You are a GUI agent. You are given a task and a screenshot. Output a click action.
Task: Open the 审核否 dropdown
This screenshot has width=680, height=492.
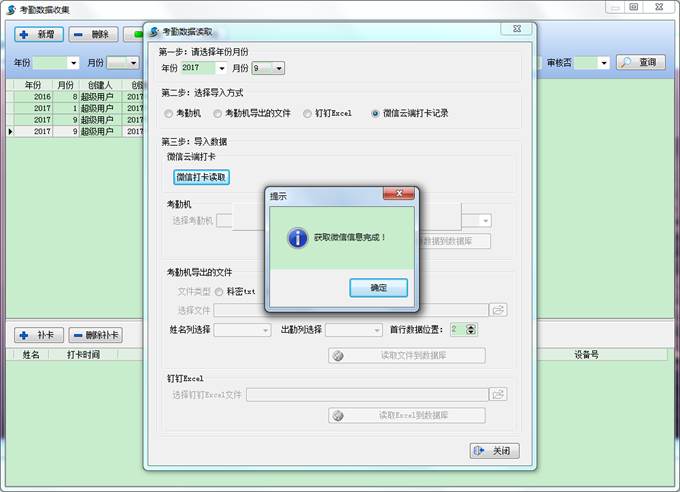(x=605, y=62)
